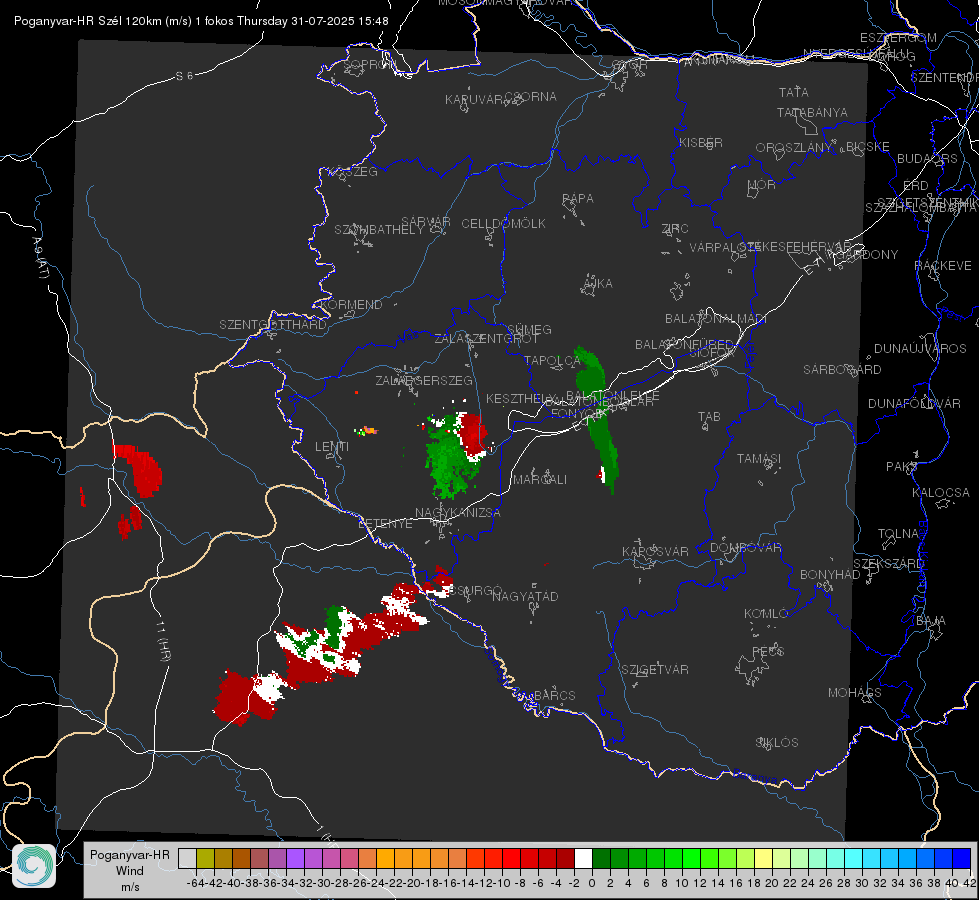Select the AJKA town label
This screenshot has height=900, width=979.
coord(597,283)
